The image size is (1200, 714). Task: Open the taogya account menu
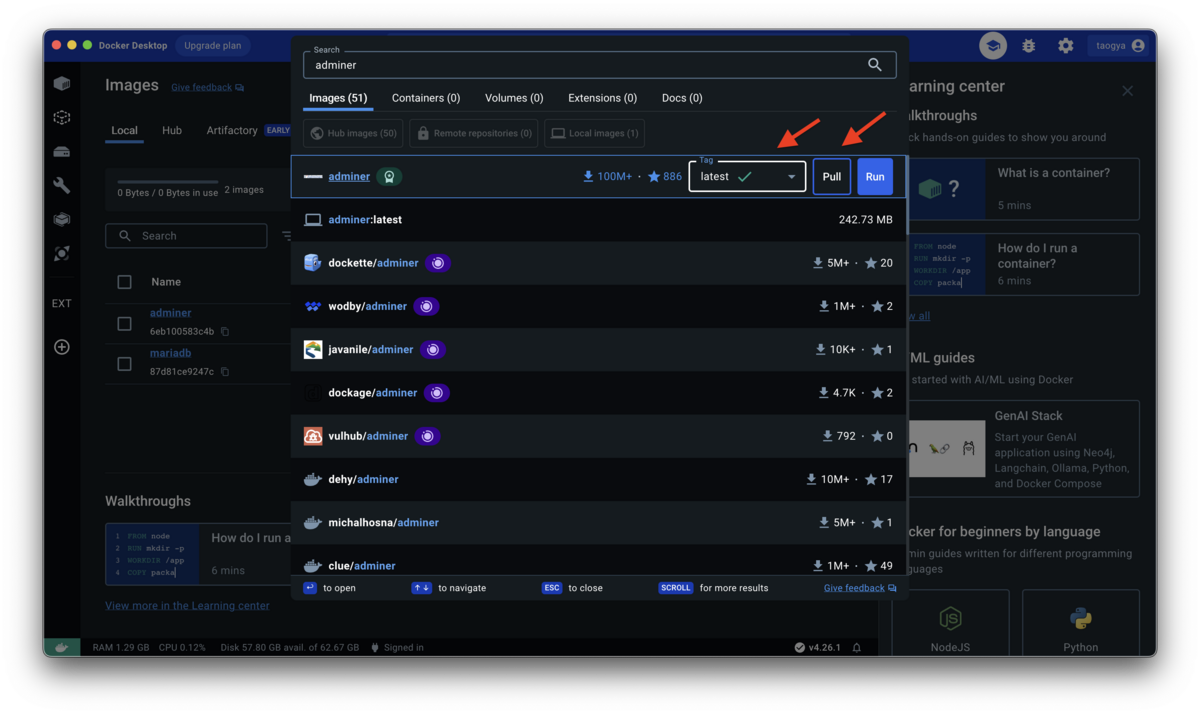click(x=1119, y=45)
